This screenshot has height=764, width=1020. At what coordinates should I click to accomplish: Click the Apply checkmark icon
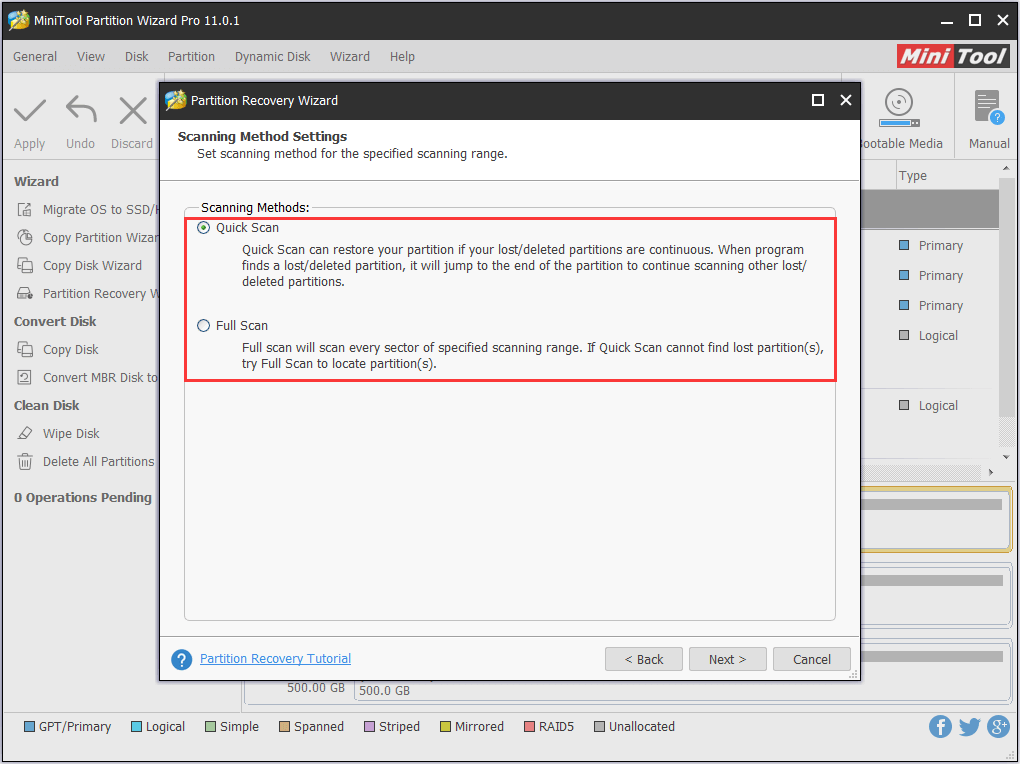[x=30, y=111]
